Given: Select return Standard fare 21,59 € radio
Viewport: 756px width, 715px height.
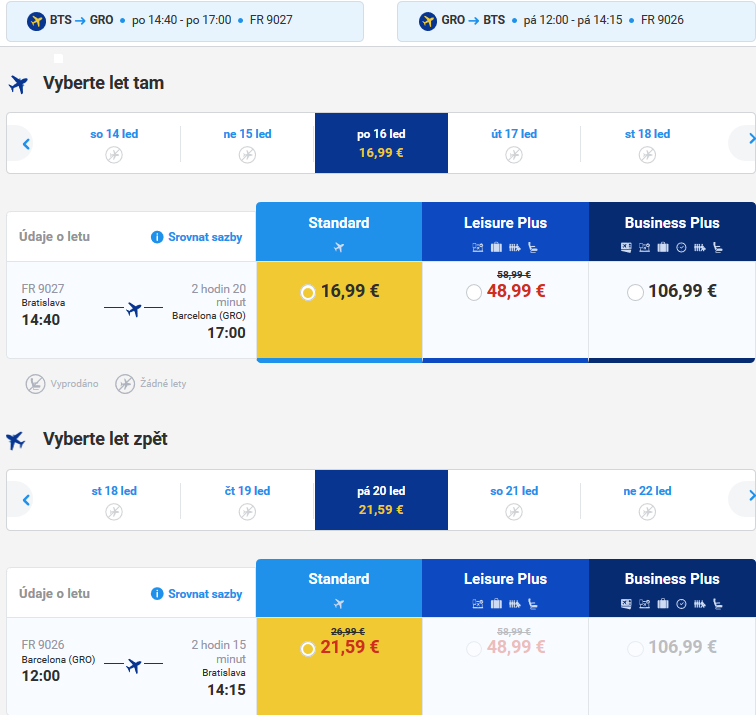Looking at the screenshot, I should click(308, 649).
